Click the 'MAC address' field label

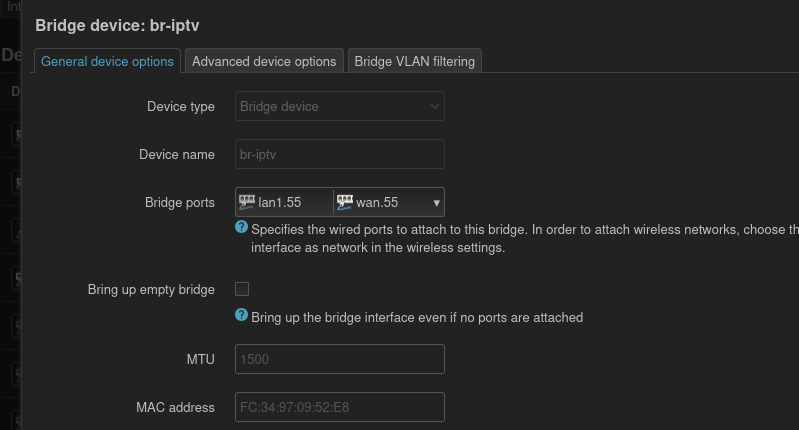tap(175, 407)
